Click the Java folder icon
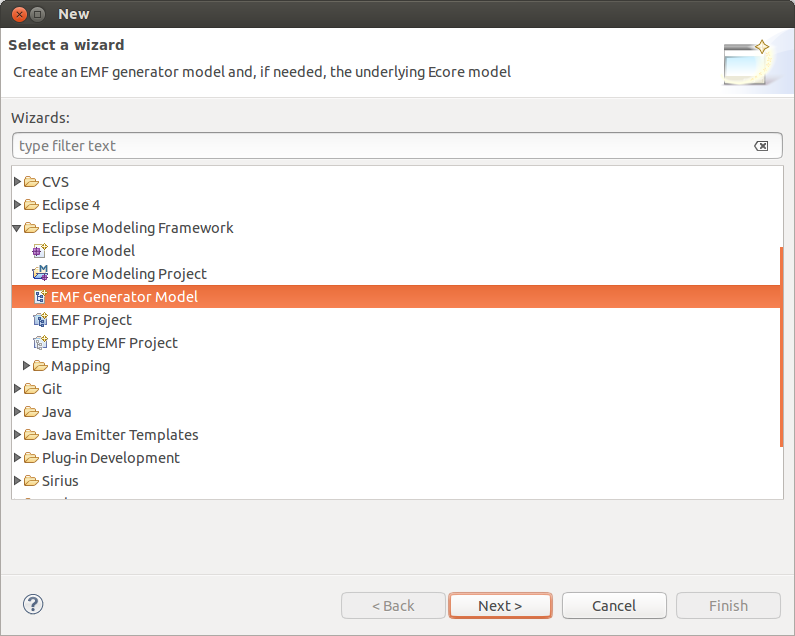Screen dimensions: 795x636 tap(31, 412)
